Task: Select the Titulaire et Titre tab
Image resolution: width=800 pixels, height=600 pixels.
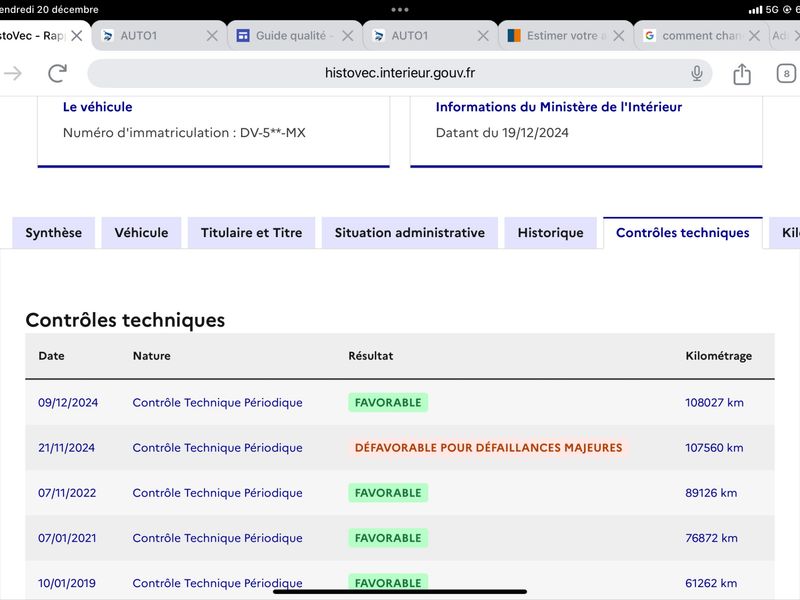Action: (252, 233)
